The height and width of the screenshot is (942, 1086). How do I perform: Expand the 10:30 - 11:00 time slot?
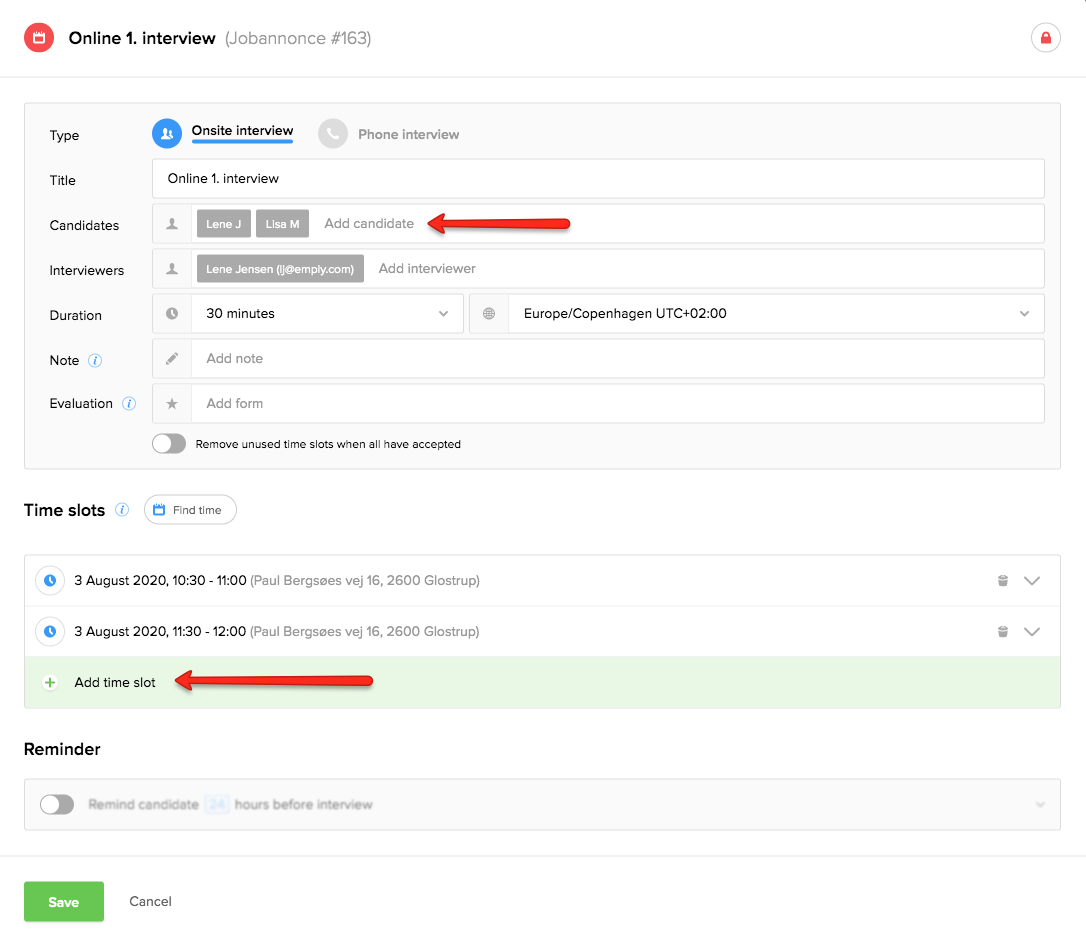coord(1032,581)
